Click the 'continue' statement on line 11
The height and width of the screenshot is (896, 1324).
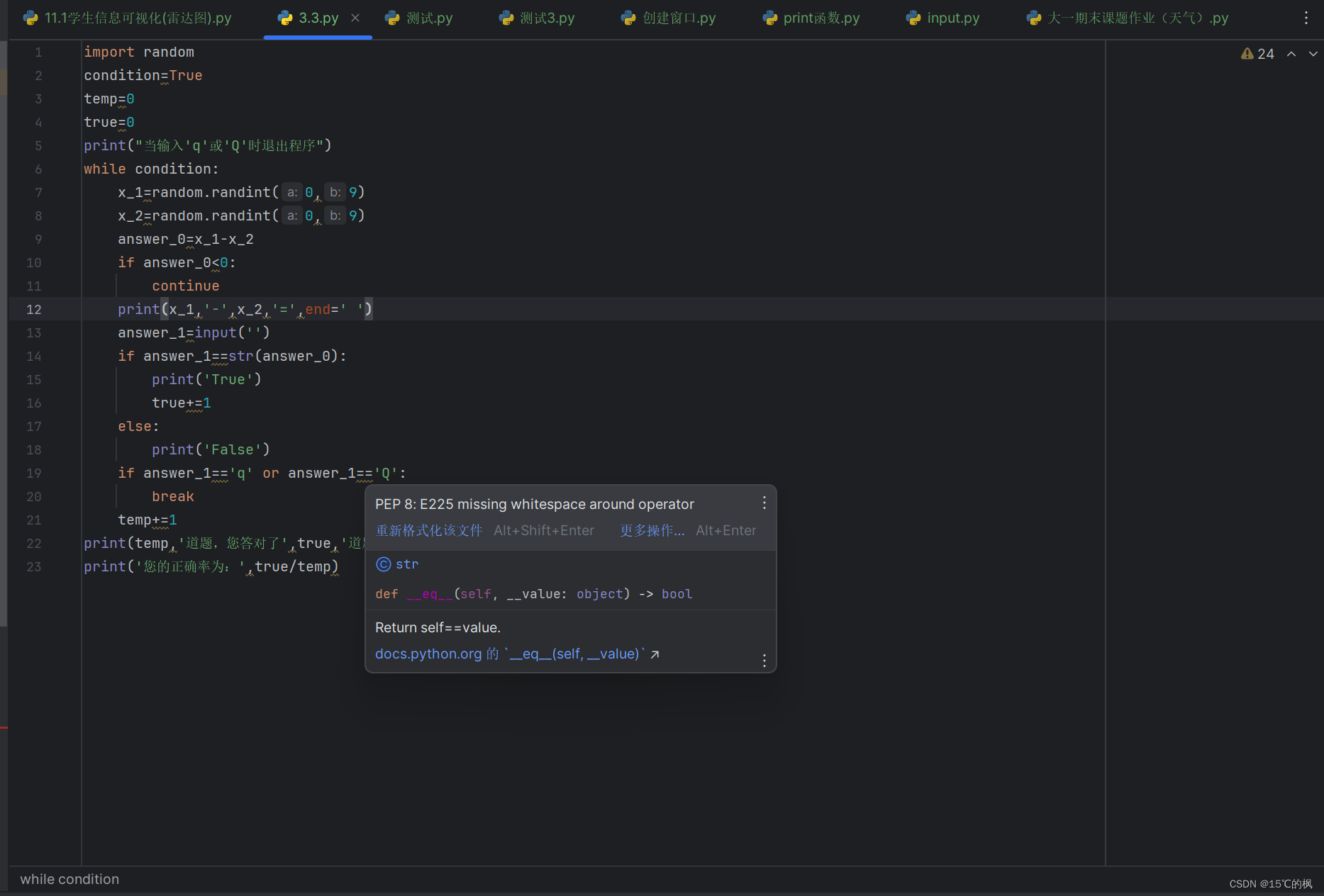click(186, 286)
